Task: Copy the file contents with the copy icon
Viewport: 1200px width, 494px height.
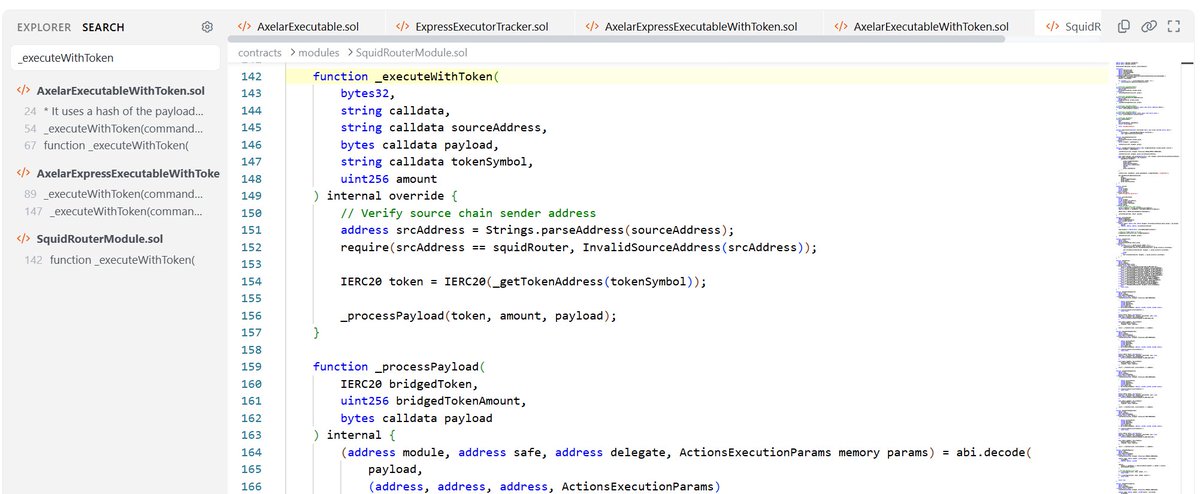Action: click(1125, 27)
